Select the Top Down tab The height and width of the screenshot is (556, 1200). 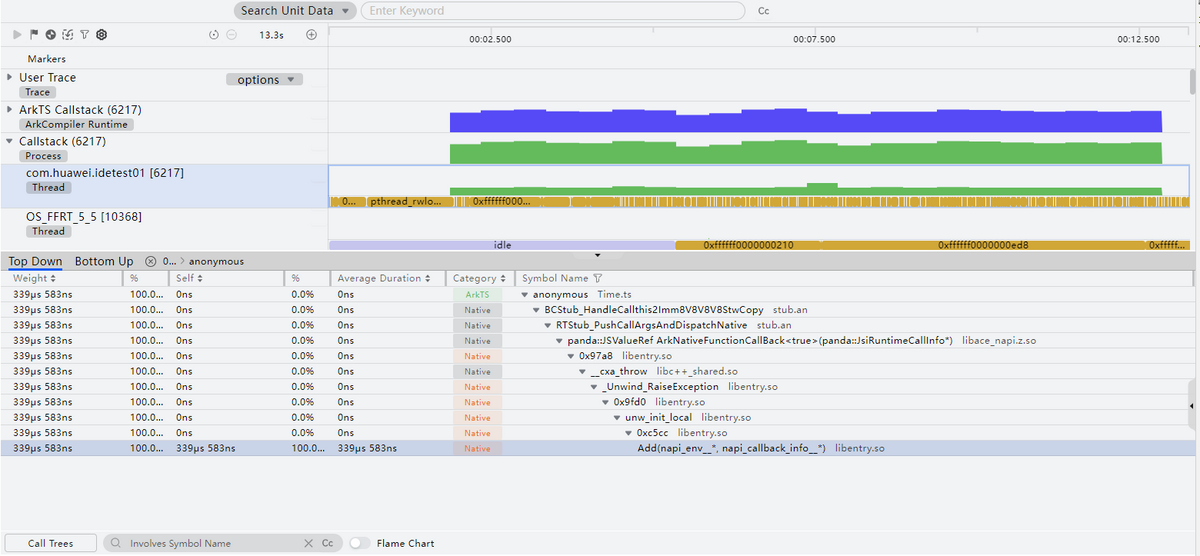pos(35,261)
